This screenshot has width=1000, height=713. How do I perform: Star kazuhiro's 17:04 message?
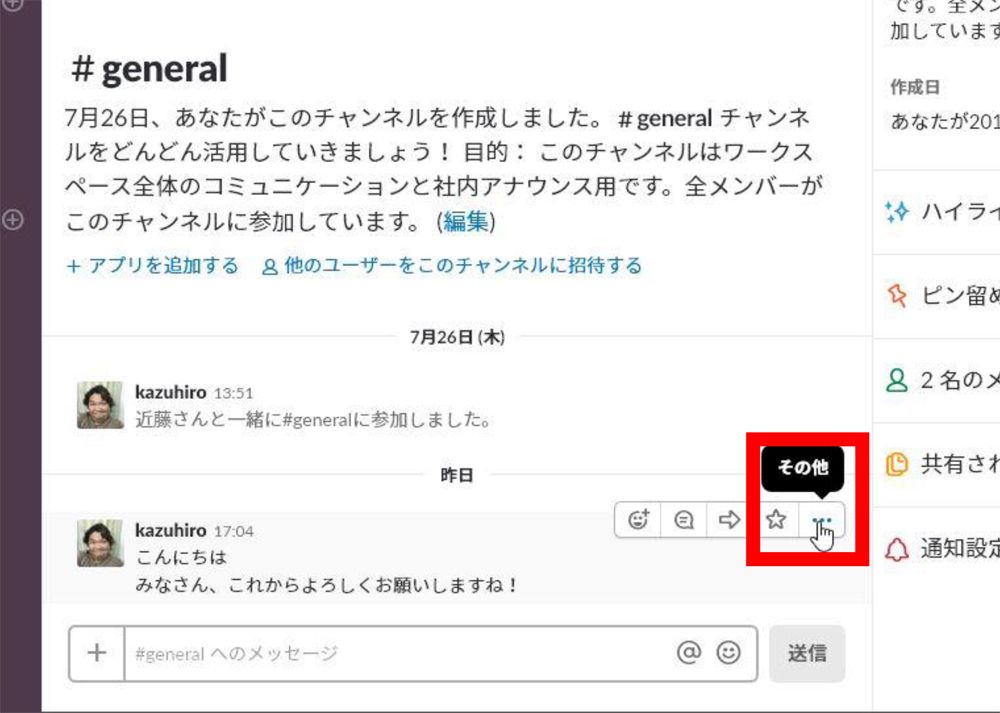[x=776, y=520]
